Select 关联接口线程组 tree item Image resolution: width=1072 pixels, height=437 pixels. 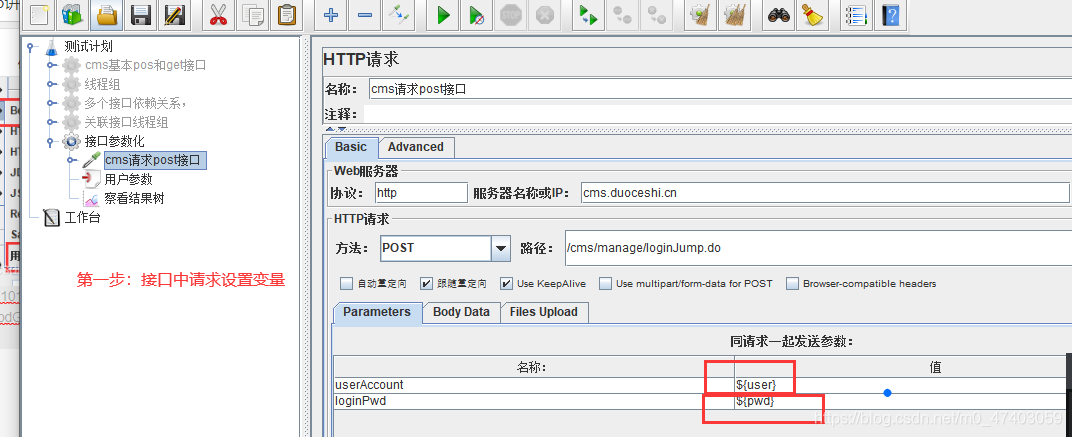tap(126, 123)
